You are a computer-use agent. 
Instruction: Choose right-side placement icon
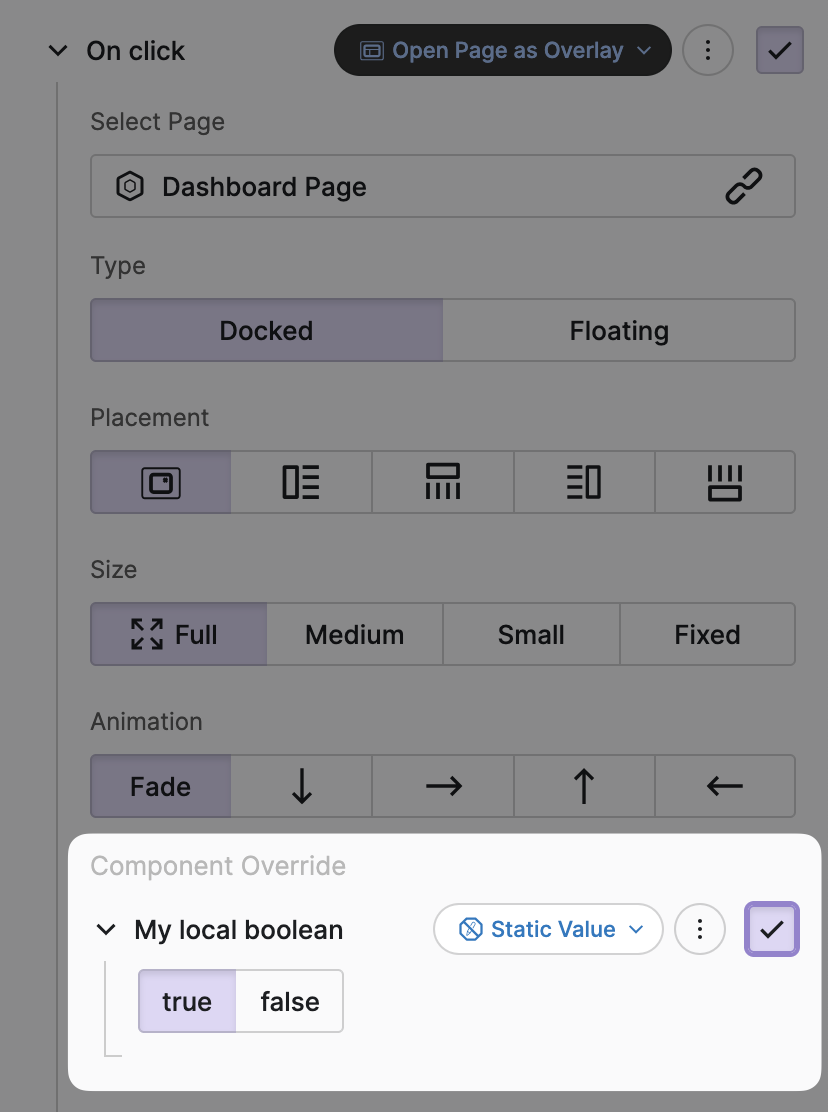tap(584, 483)
